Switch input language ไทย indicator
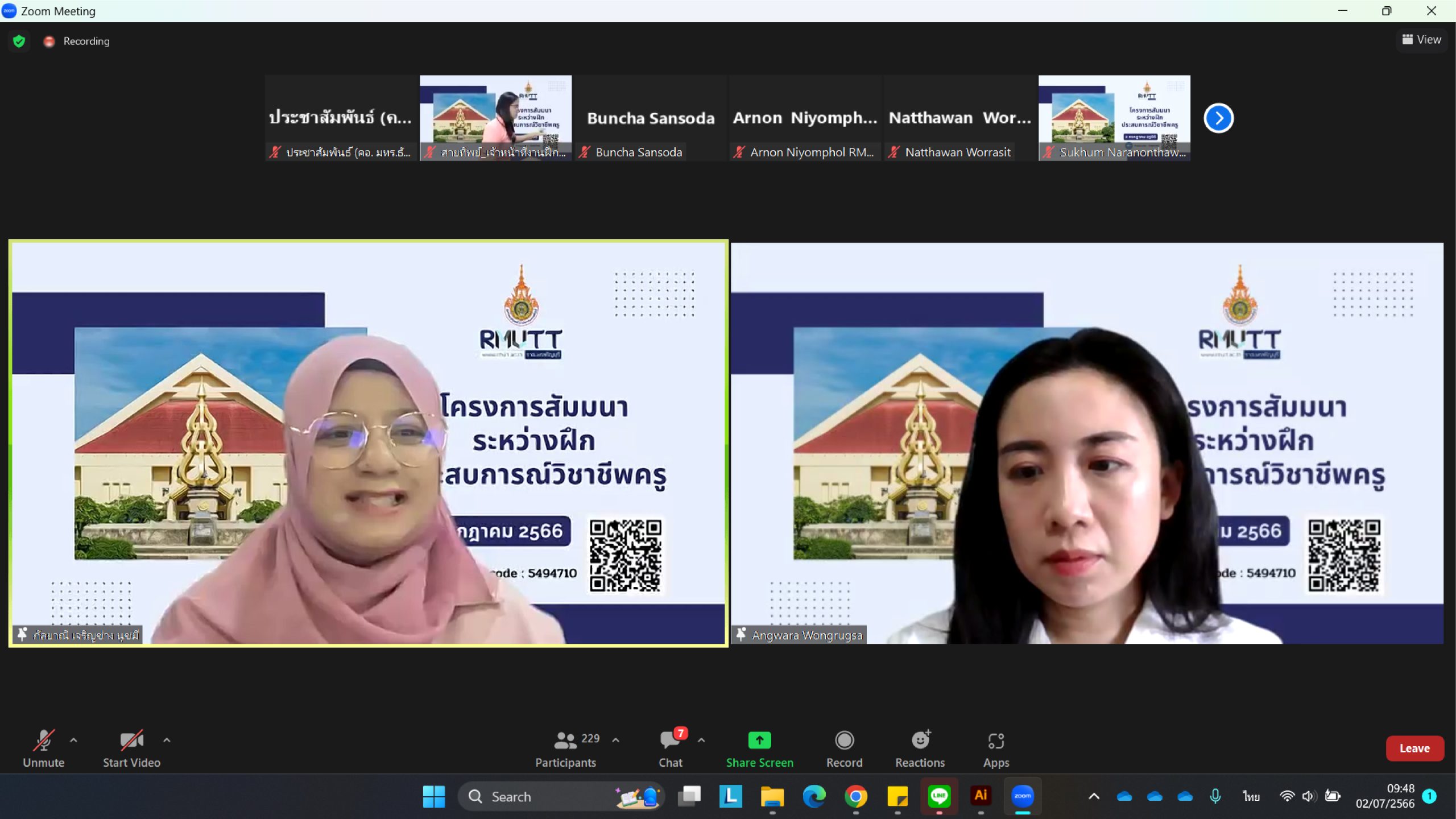Viewport: 1456px width, 819px height. (x=1251, y=796)
